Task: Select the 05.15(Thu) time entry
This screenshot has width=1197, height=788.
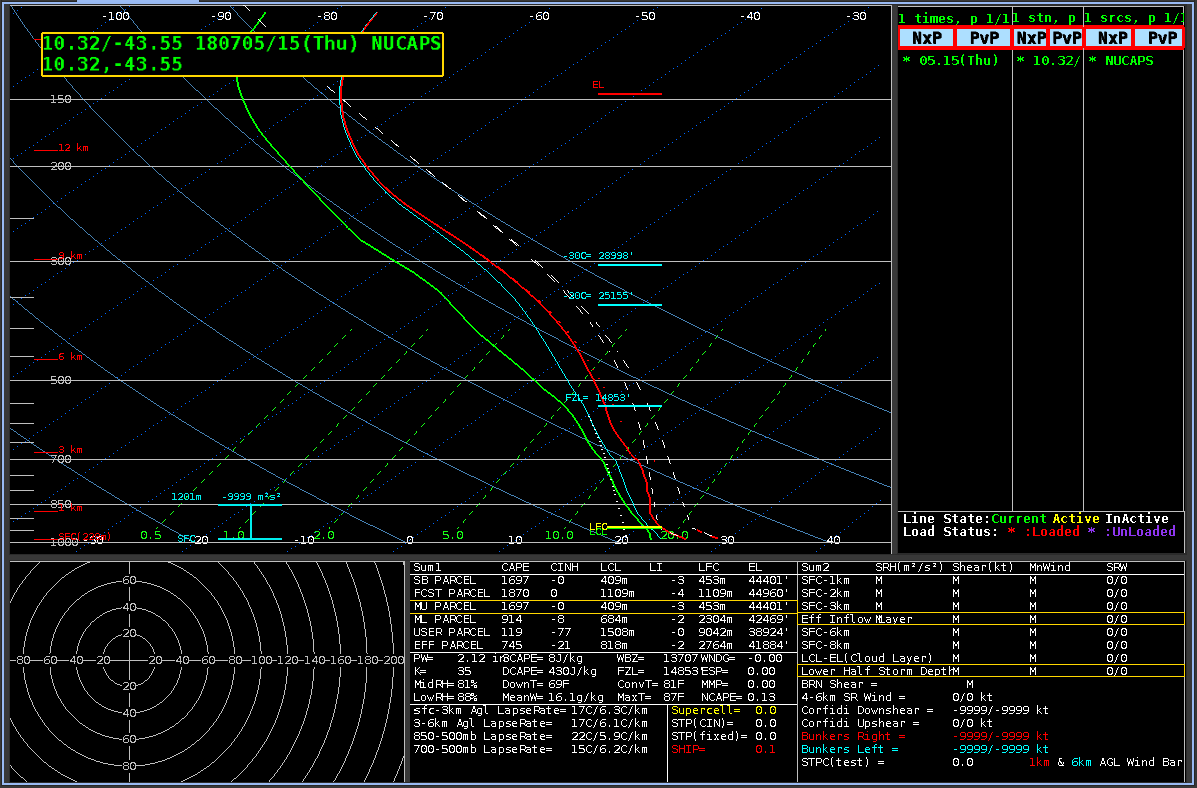Action: [x=950, y=60]
